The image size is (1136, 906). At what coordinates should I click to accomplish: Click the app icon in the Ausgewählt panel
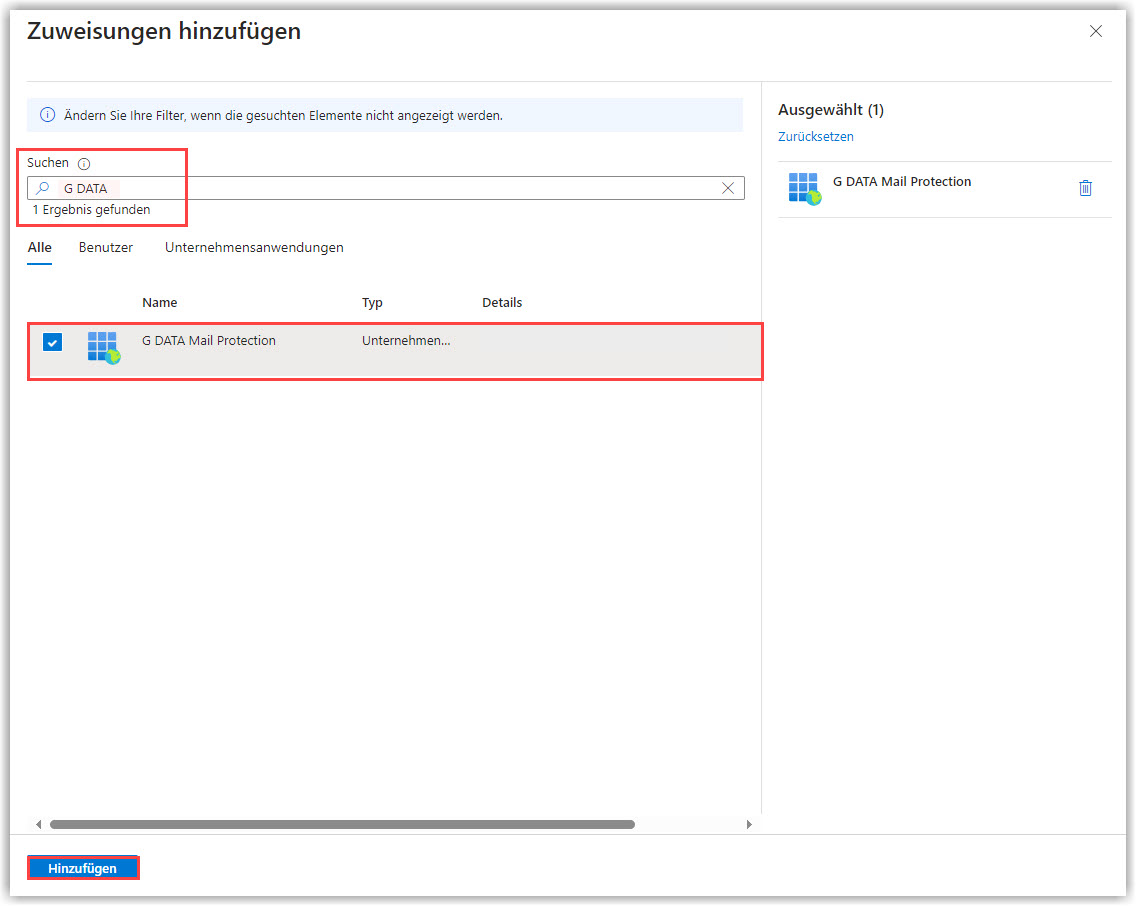click(805, 189)
